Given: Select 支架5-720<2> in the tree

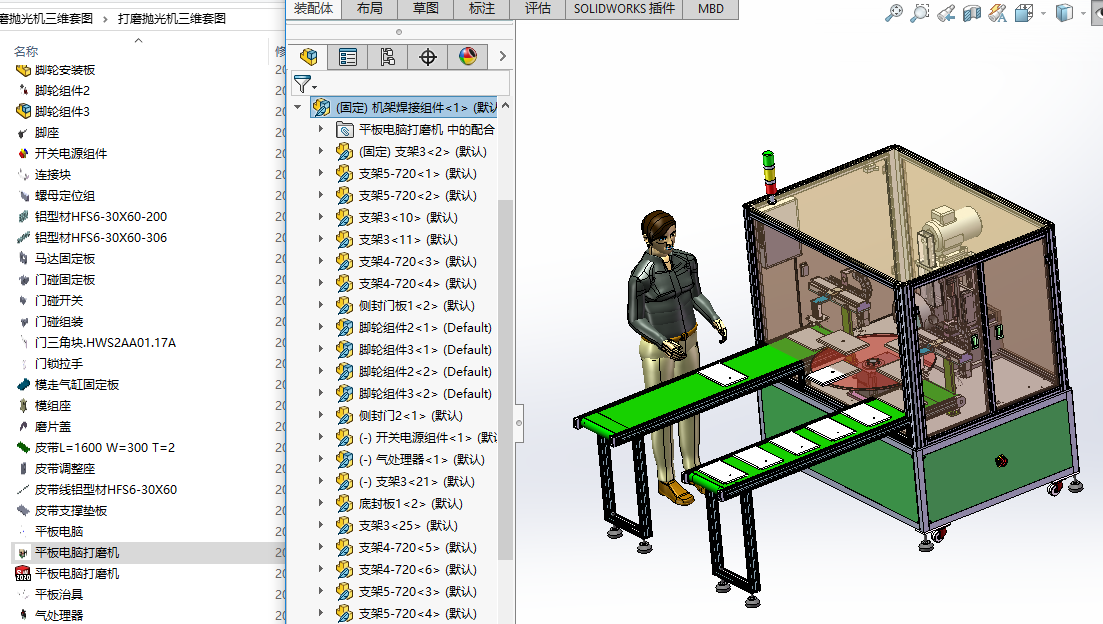Looking at the screenshot, I should pos(417,196).
